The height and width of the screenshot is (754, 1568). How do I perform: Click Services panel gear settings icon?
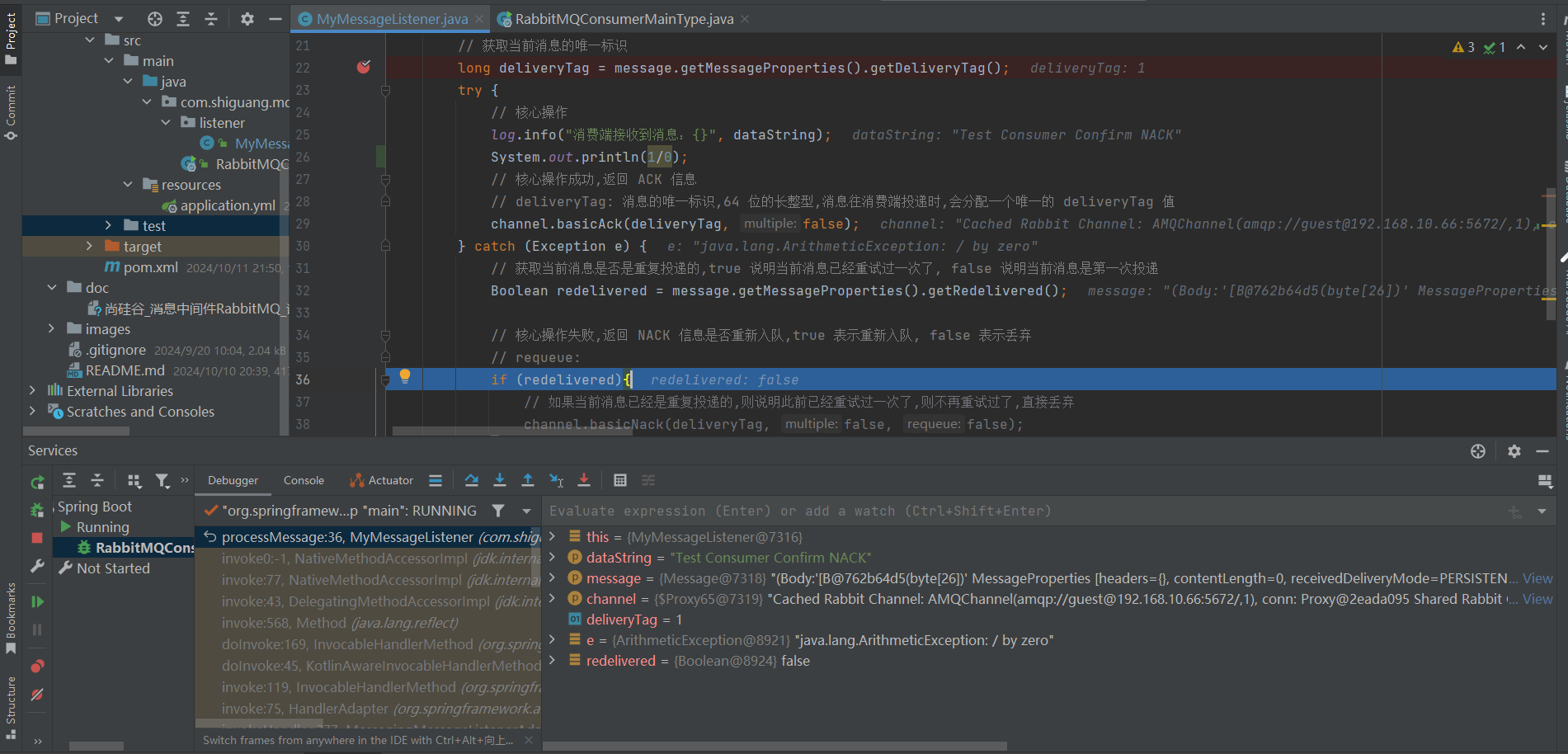1514,450
